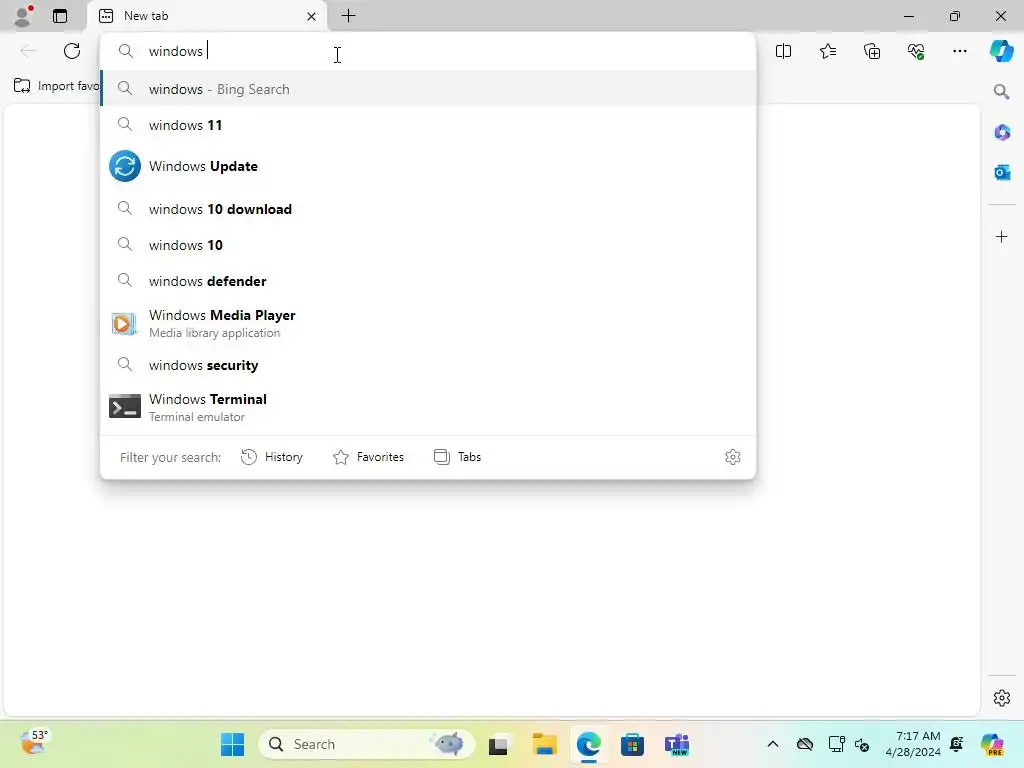Viewport: 1024px width, 768px height.
Task: Open File Explorer from taskbar
Action: (545, 744)
